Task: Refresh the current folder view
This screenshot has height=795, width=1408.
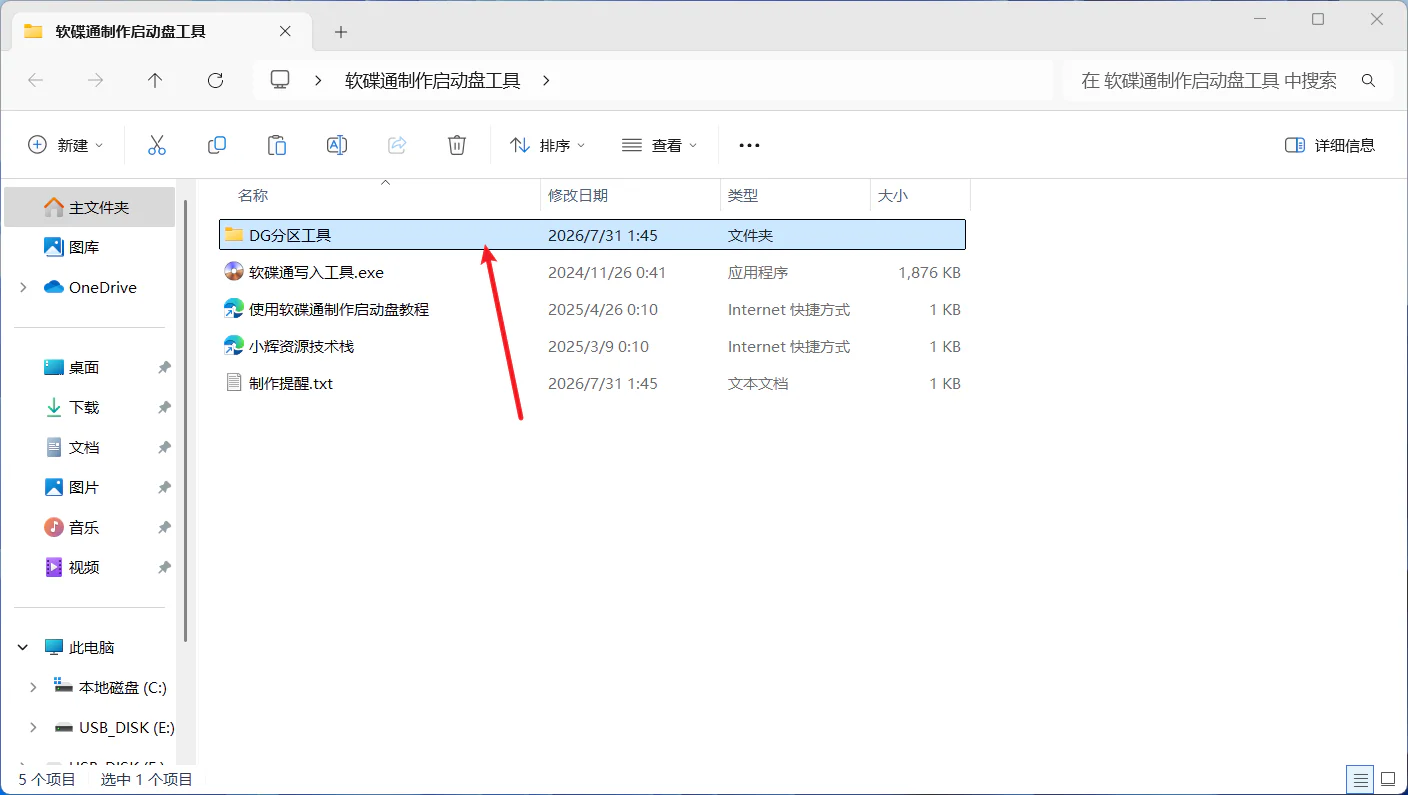Action: (x=215, y=81)
